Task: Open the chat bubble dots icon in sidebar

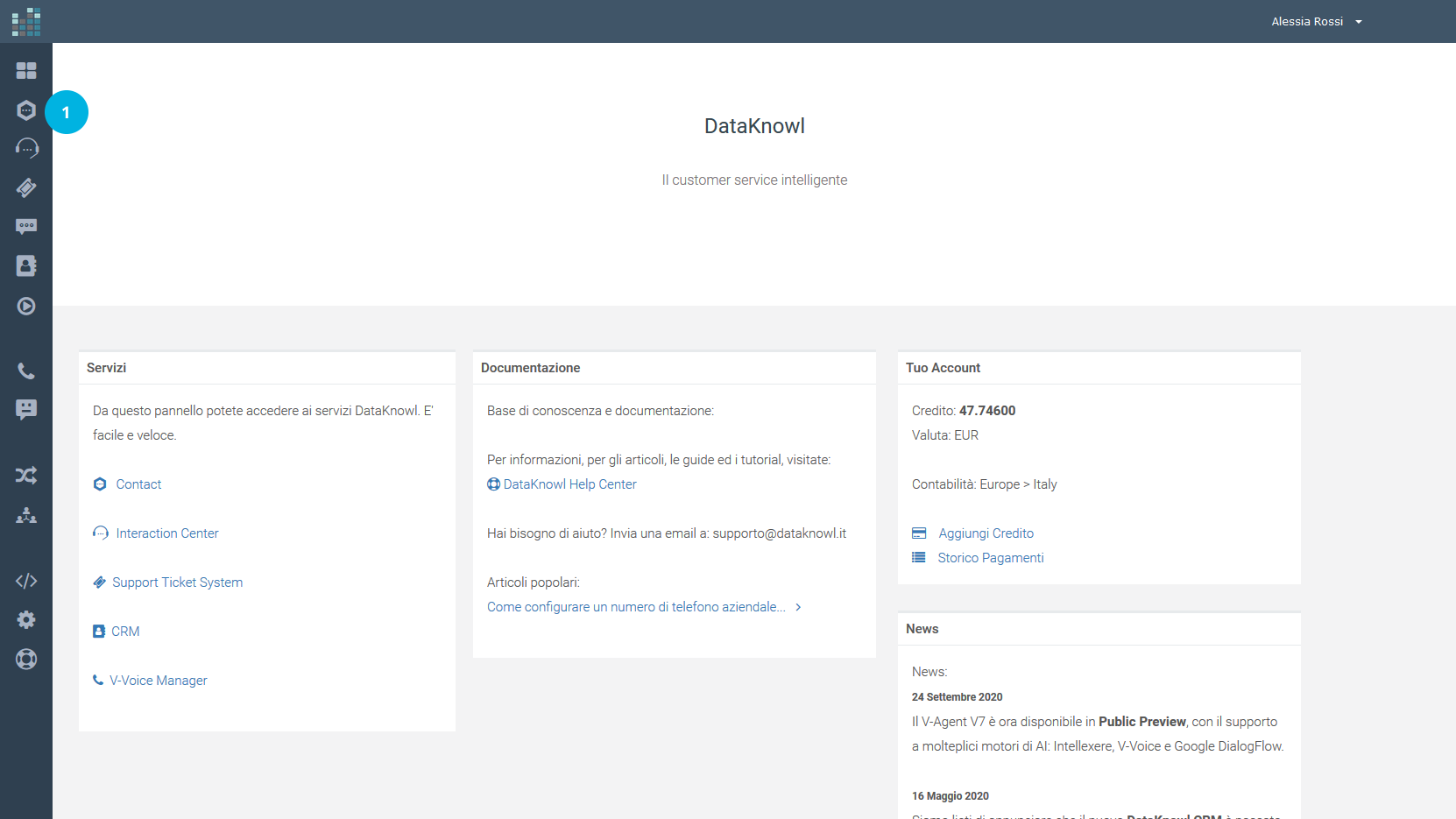Action: click(26, 227)
